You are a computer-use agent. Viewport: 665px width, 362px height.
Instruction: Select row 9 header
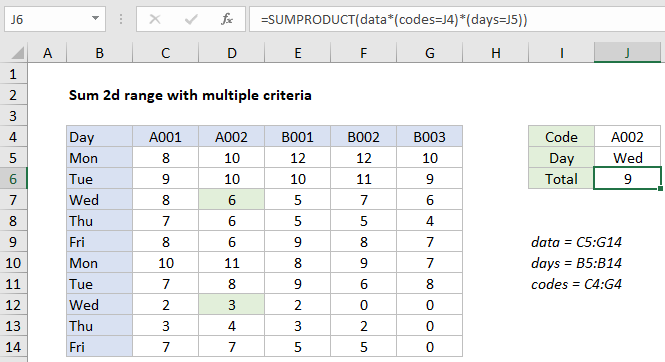(13, 242)
